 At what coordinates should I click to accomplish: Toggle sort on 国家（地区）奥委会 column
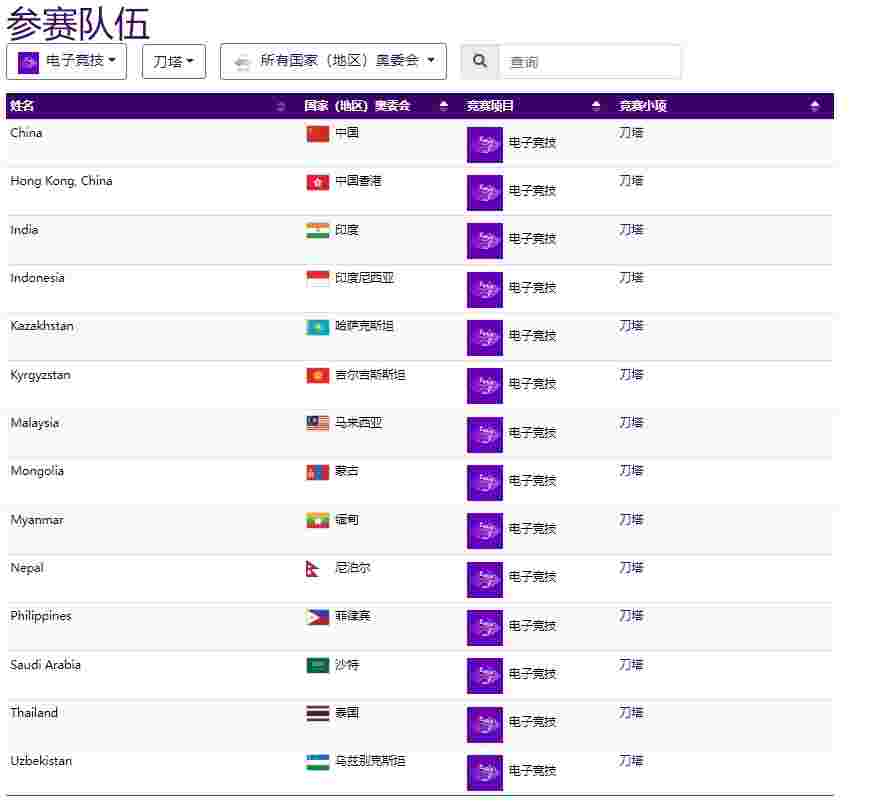pos(444,106)
